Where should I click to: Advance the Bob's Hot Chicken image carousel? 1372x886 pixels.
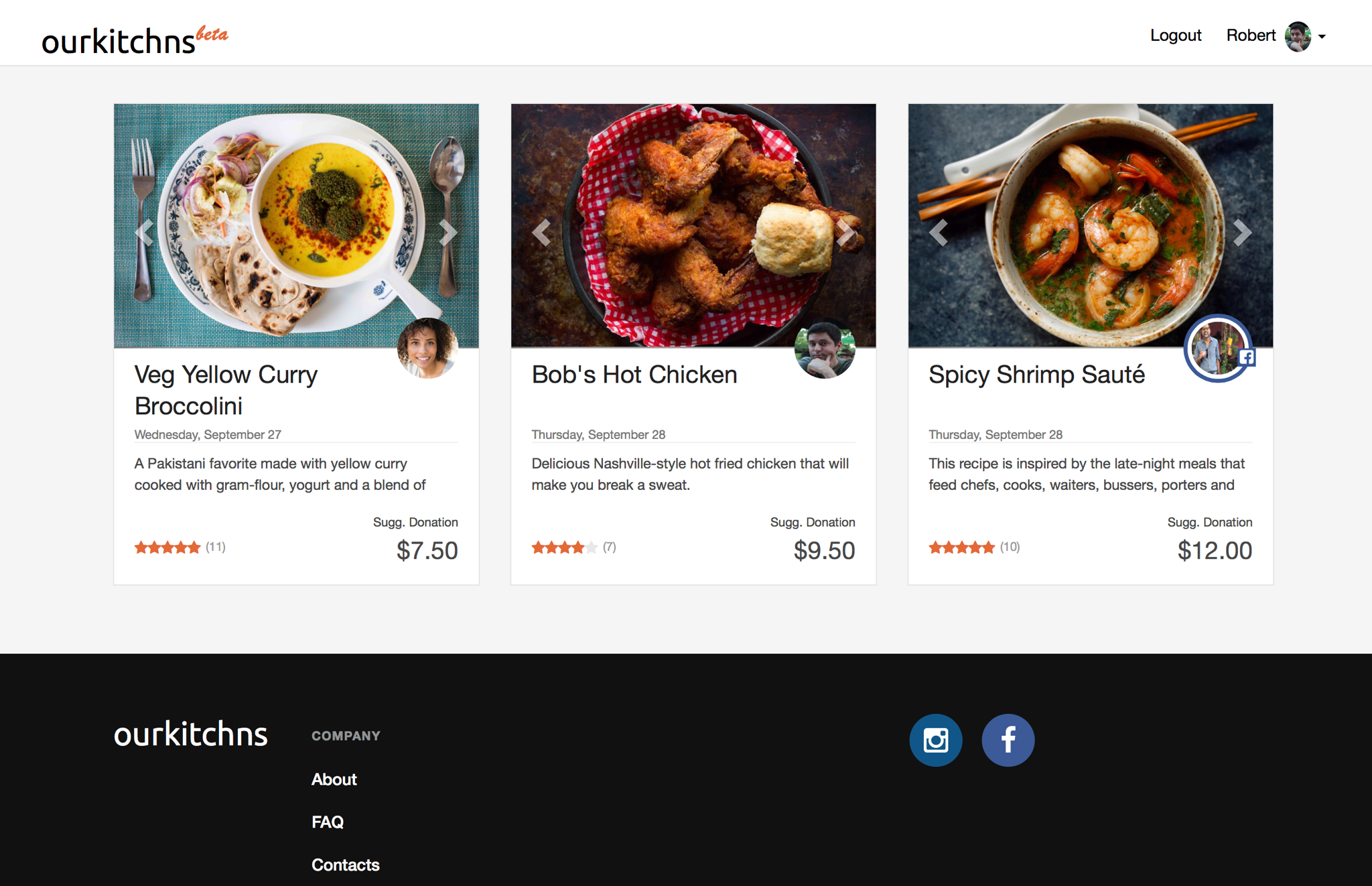pyautogui.click(x=845, y=232)
